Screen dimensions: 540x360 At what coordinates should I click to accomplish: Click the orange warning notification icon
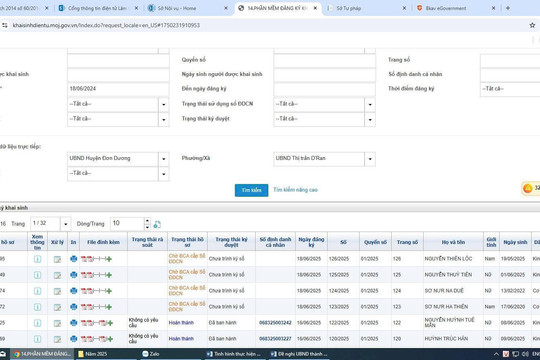click(x=527, y=188)
